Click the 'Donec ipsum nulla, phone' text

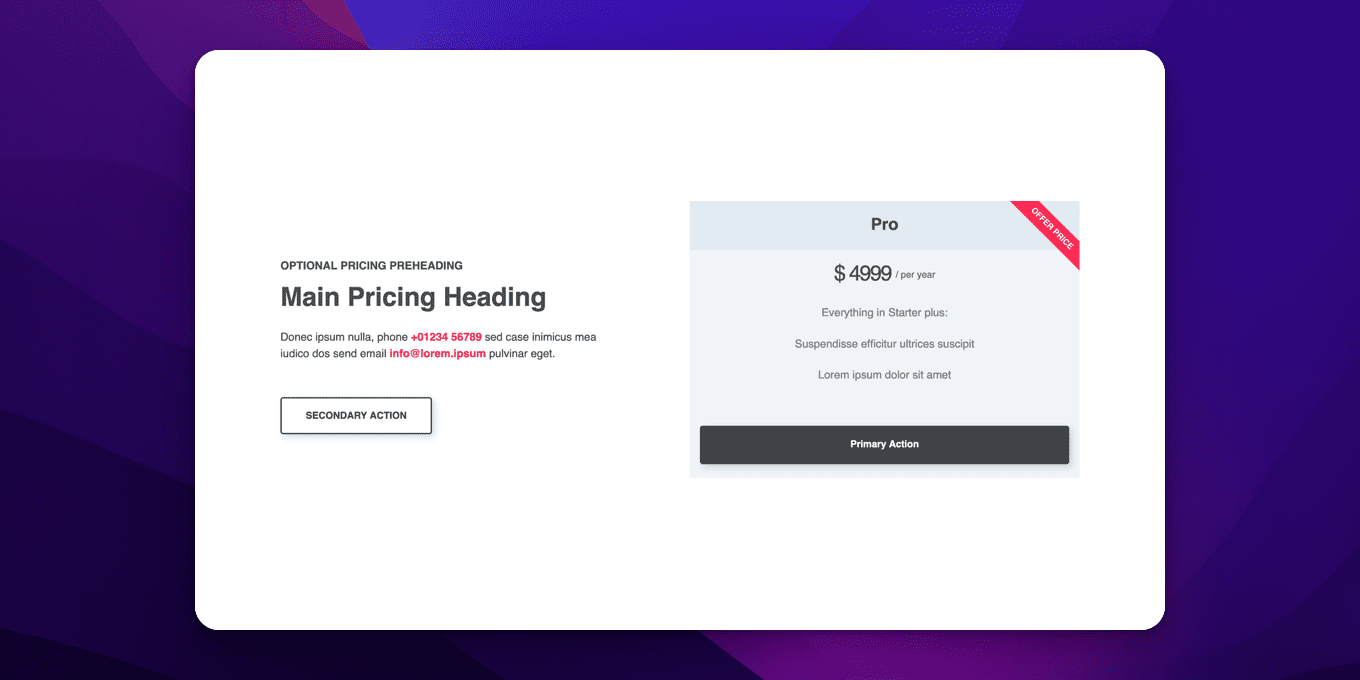(344, 337)
